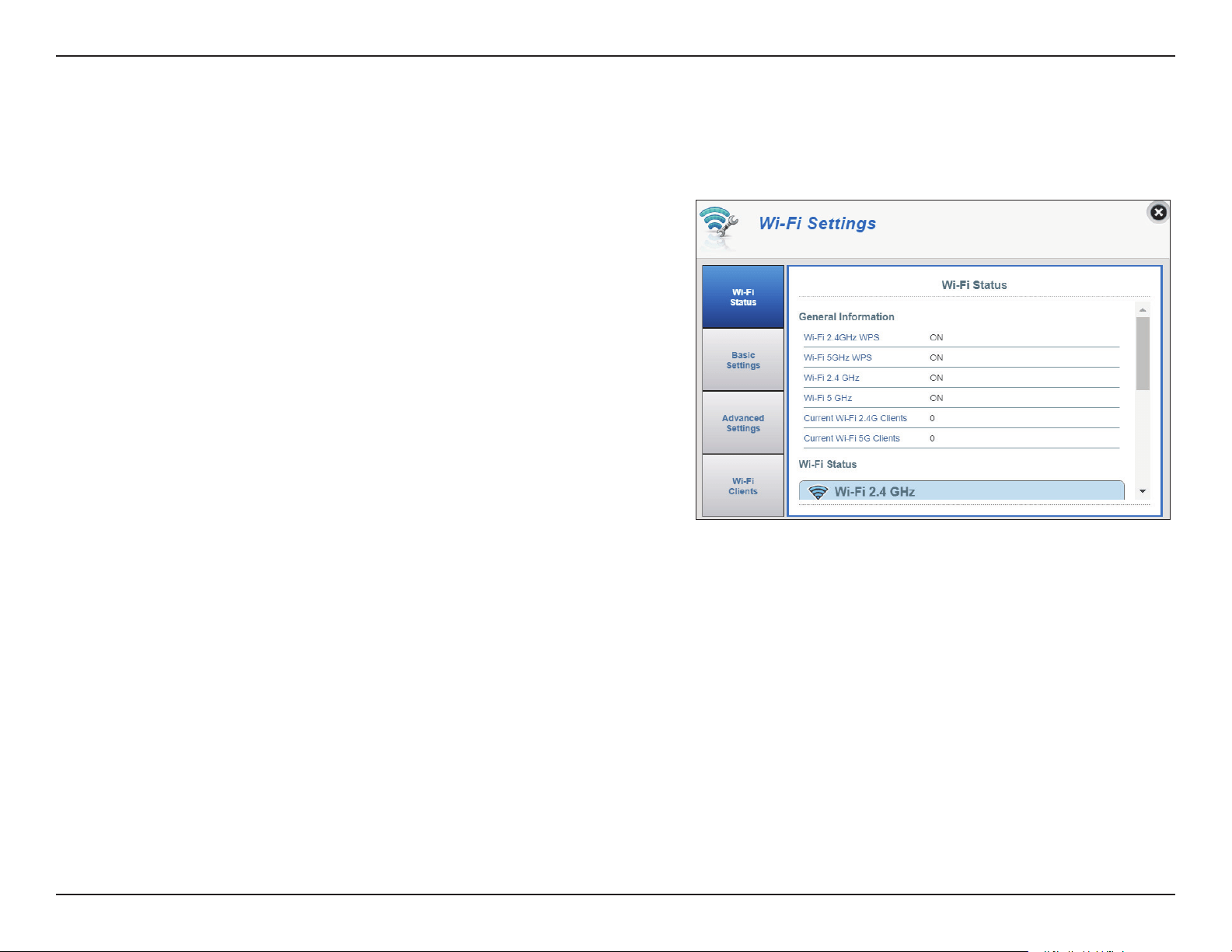Screen dimensions: 1232x952
Task: Click the General Information heading
Action: [x=846, y=316]
